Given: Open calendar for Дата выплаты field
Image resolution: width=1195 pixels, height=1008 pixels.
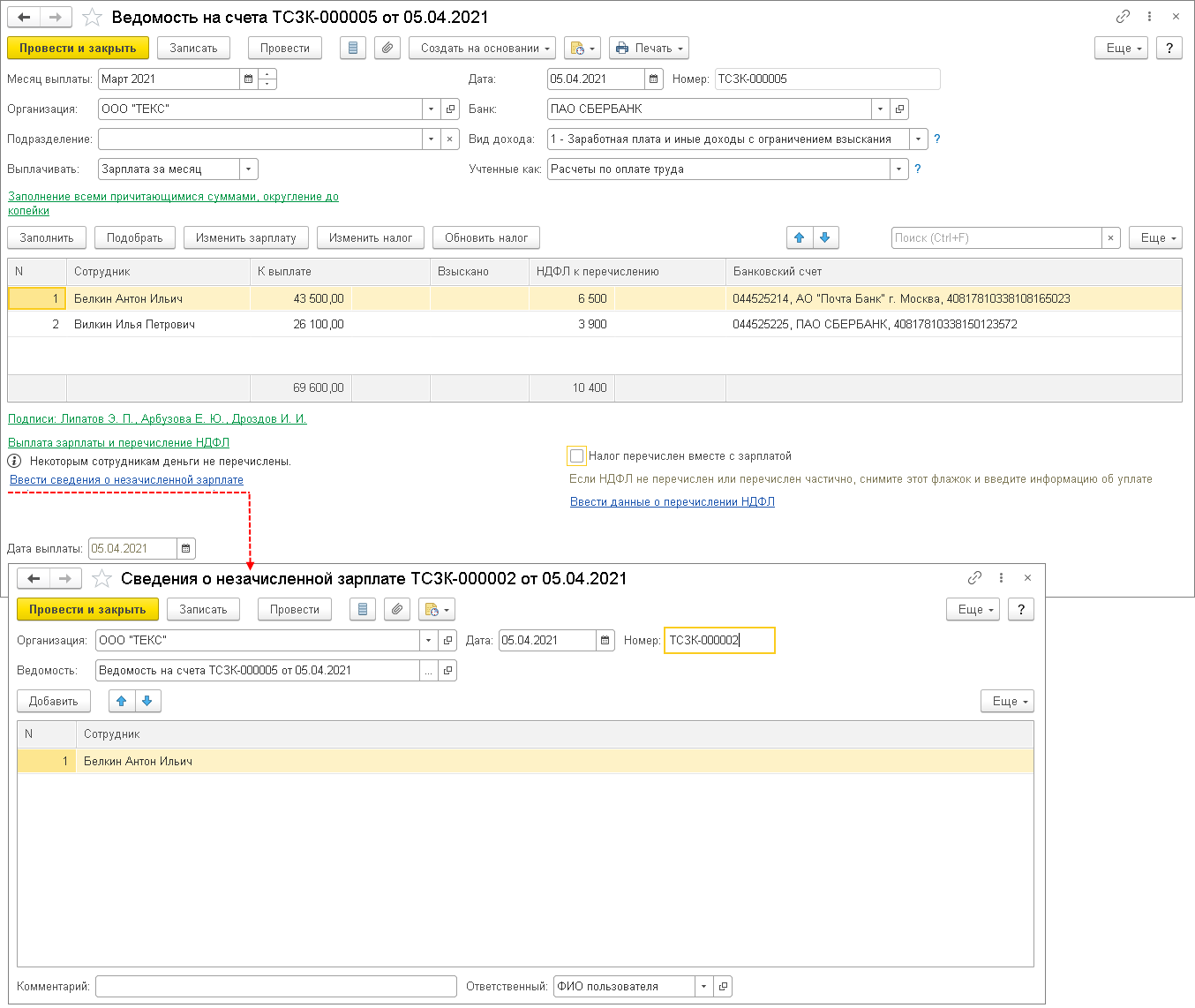Looking at the screenshot, I should [x=186, y=548].
